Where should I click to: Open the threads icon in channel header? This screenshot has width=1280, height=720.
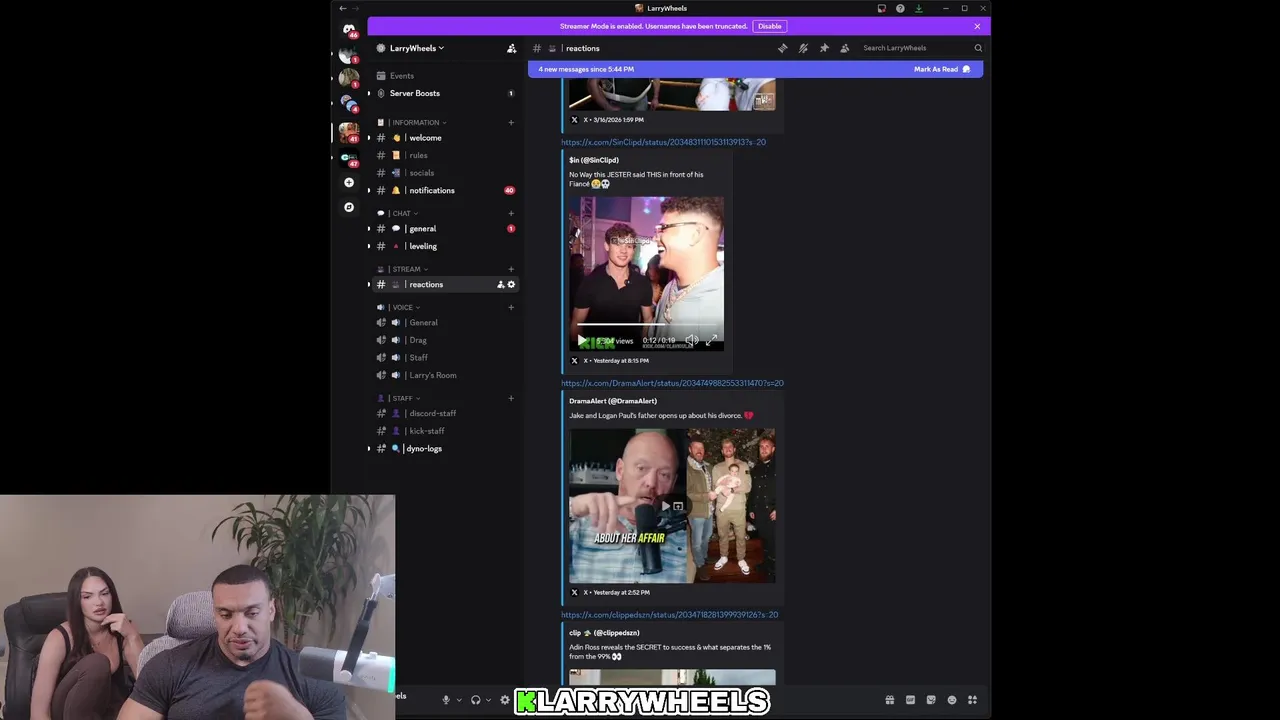782,48
